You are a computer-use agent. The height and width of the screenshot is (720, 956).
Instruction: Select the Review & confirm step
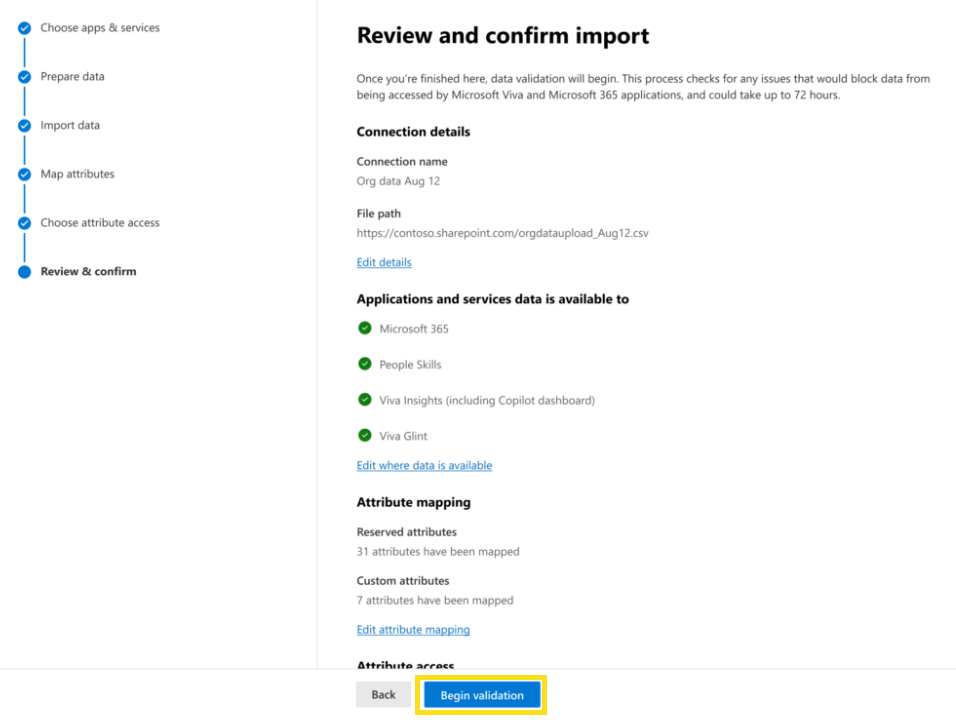(x=88, y=272)
